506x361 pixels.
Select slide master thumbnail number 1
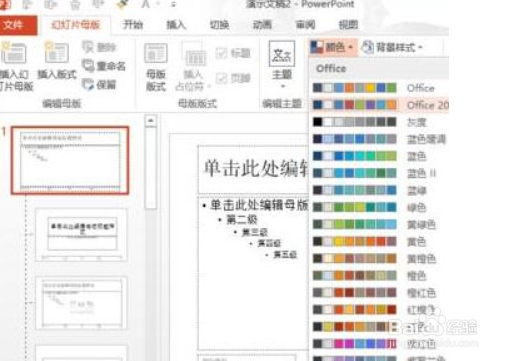click(x=70, y=160)
